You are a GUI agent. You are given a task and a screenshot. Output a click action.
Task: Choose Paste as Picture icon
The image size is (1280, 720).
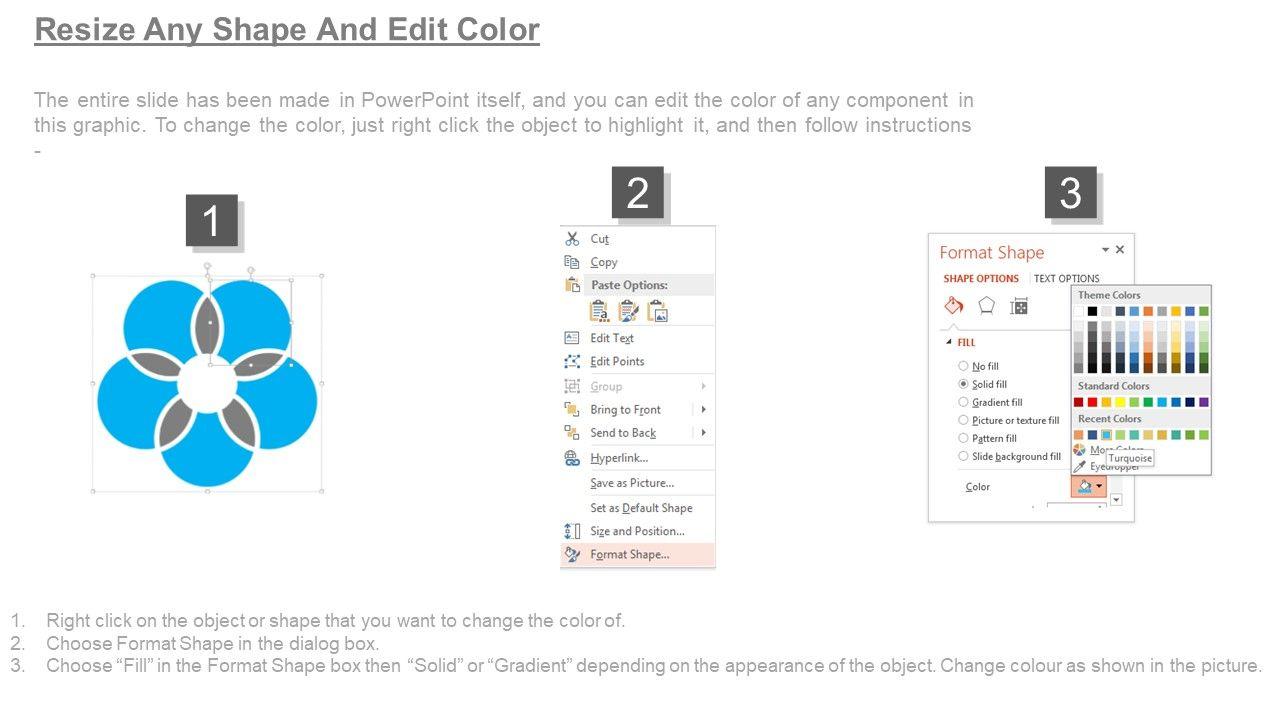point(657,311)
